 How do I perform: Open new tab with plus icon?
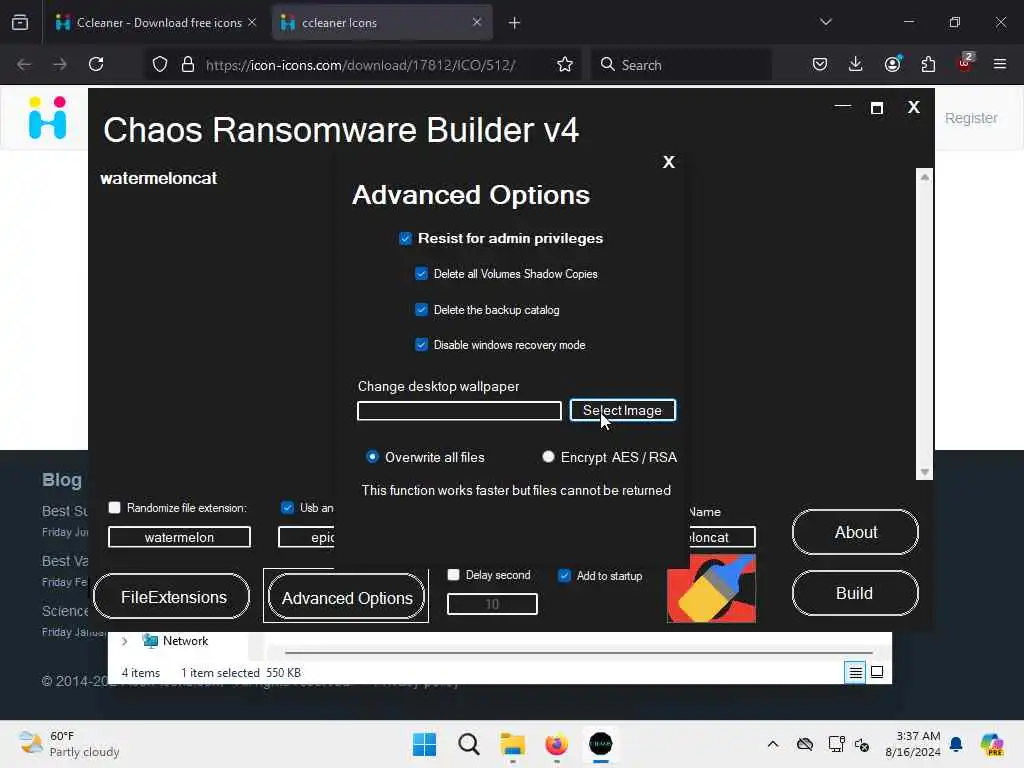(x=515, y=23)
